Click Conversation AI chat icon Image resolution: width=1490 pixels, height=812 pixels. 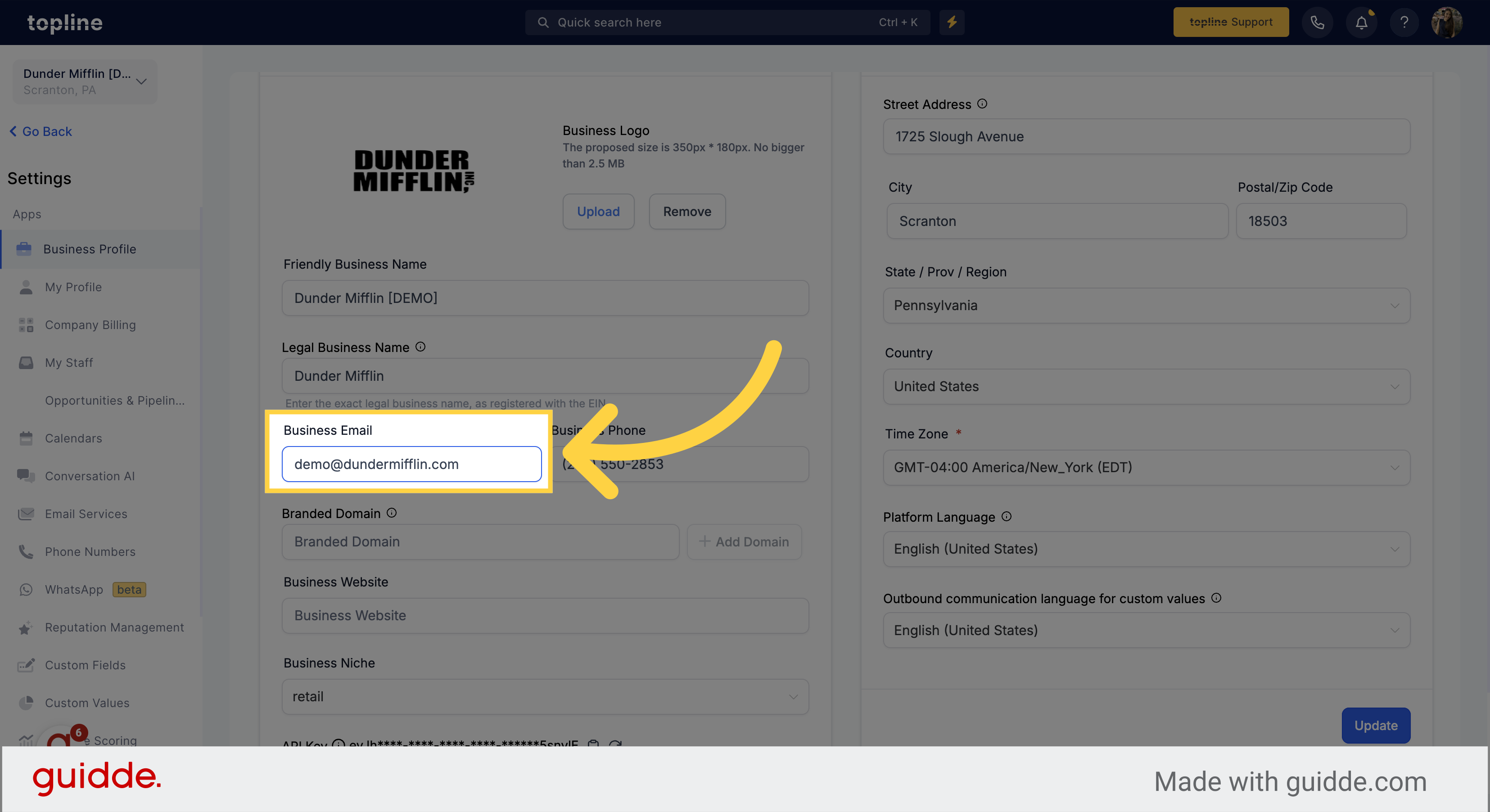(26, 476)
